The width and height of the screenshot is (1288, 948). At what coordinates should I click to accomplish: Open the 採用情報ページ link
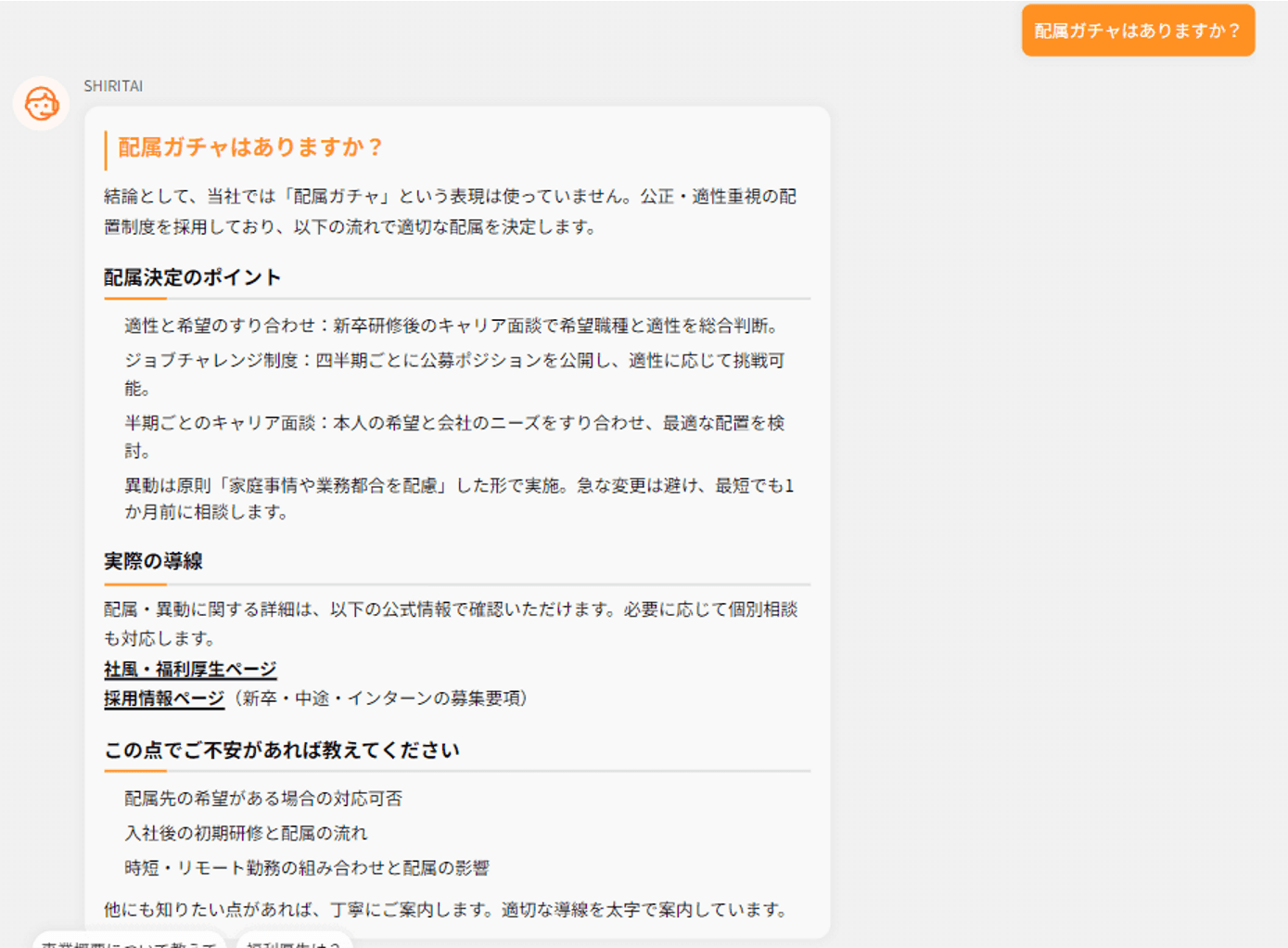(x=164, y=698)
